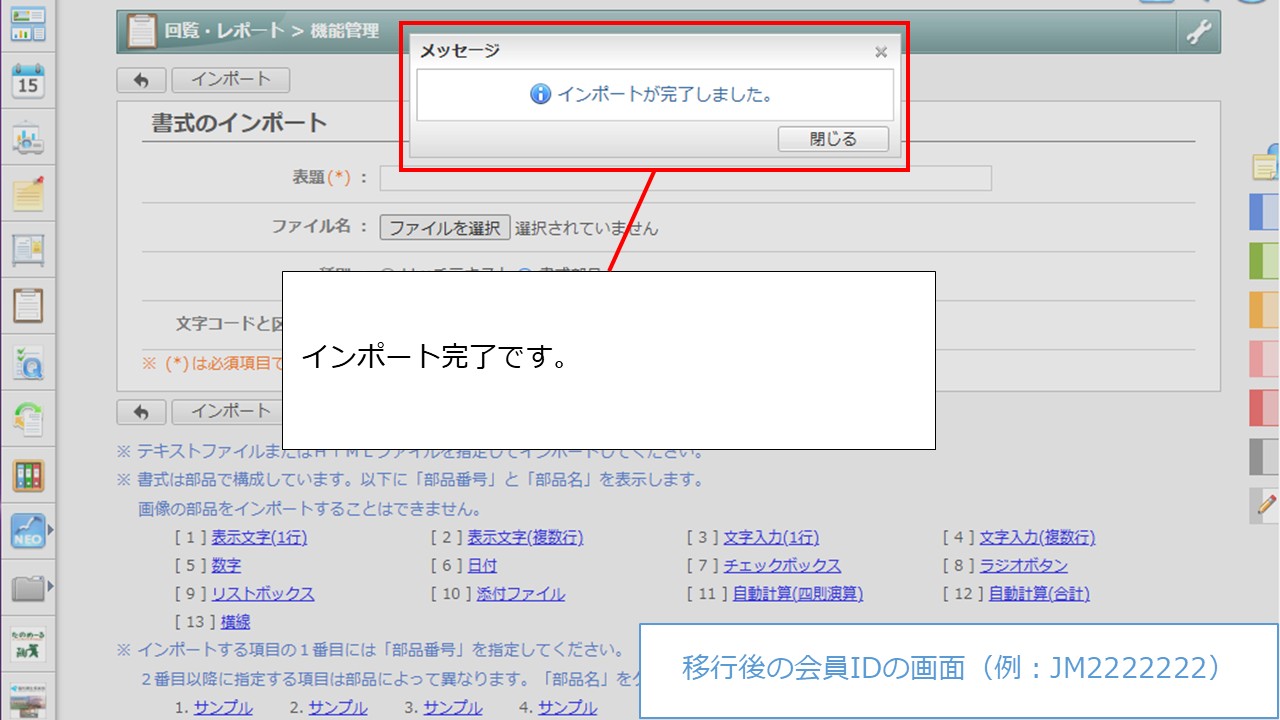
Task: Click the back arrow button above the form
Action: pyautogui.click(x=141, y=80)
